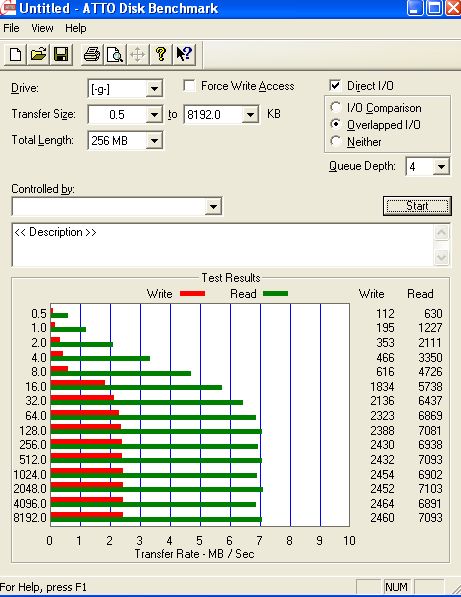Click the Read value 630

click(x=433, y=314)
